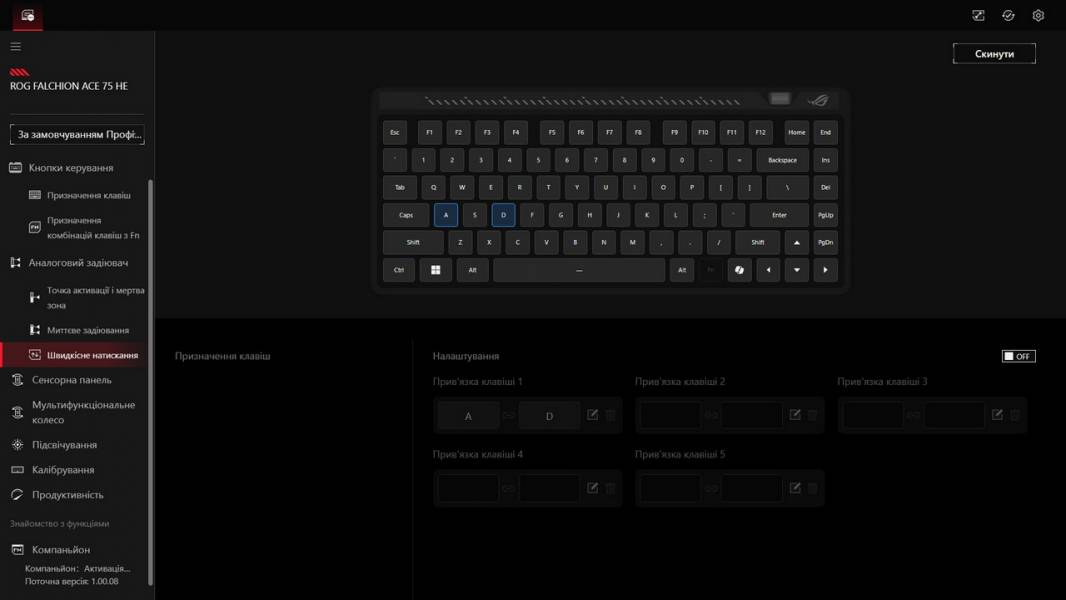The width and height of the screenshot is (1066, 600).
Task: Delete key binding 1 via the trash icon
Action: tap(611, 415)
